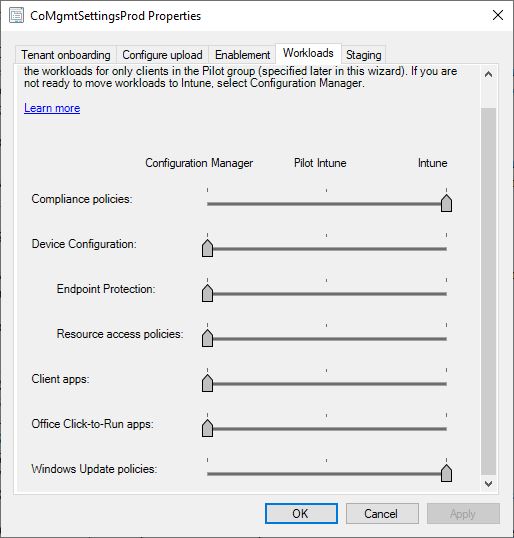The image size is (514, 538).
Task: Click the Learn more link
Action: point(52,108)
